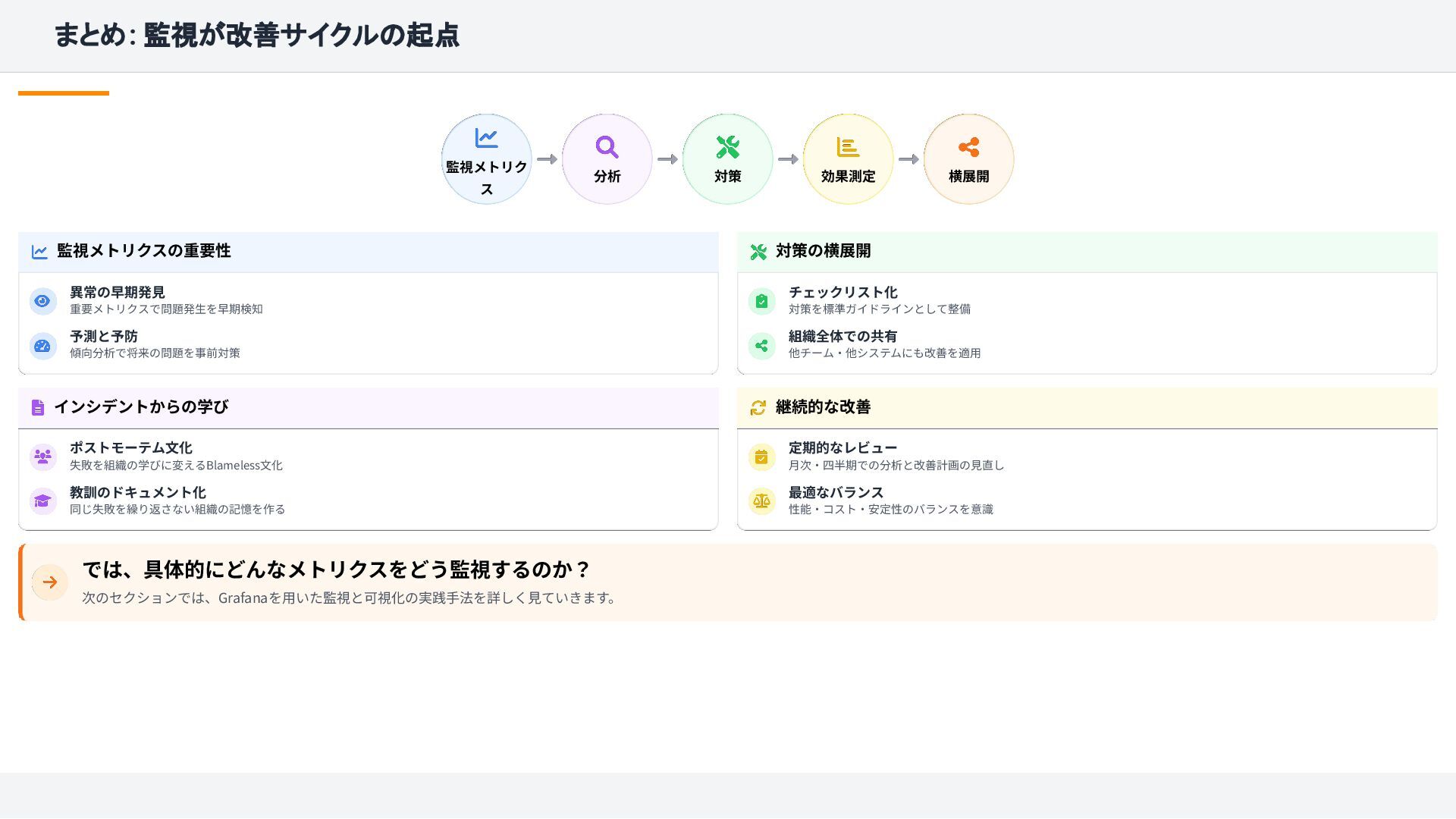Click the refresh icon next to 継続的な改善
This screenshot has height=819, width=1456.
pos(758,408)
